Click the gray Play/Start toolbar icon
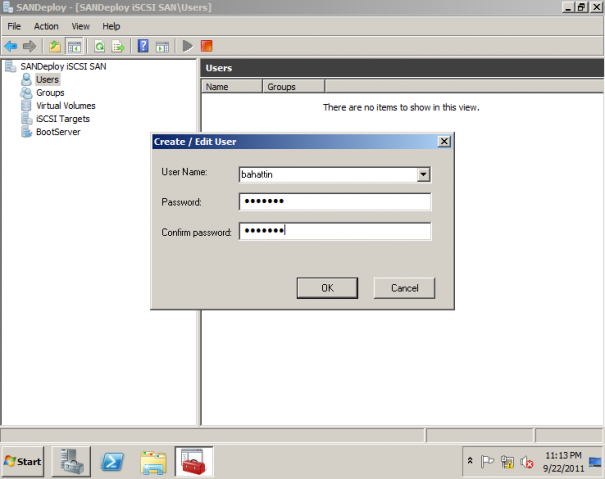This screenshot has height=479, width=605. (188, 46)
